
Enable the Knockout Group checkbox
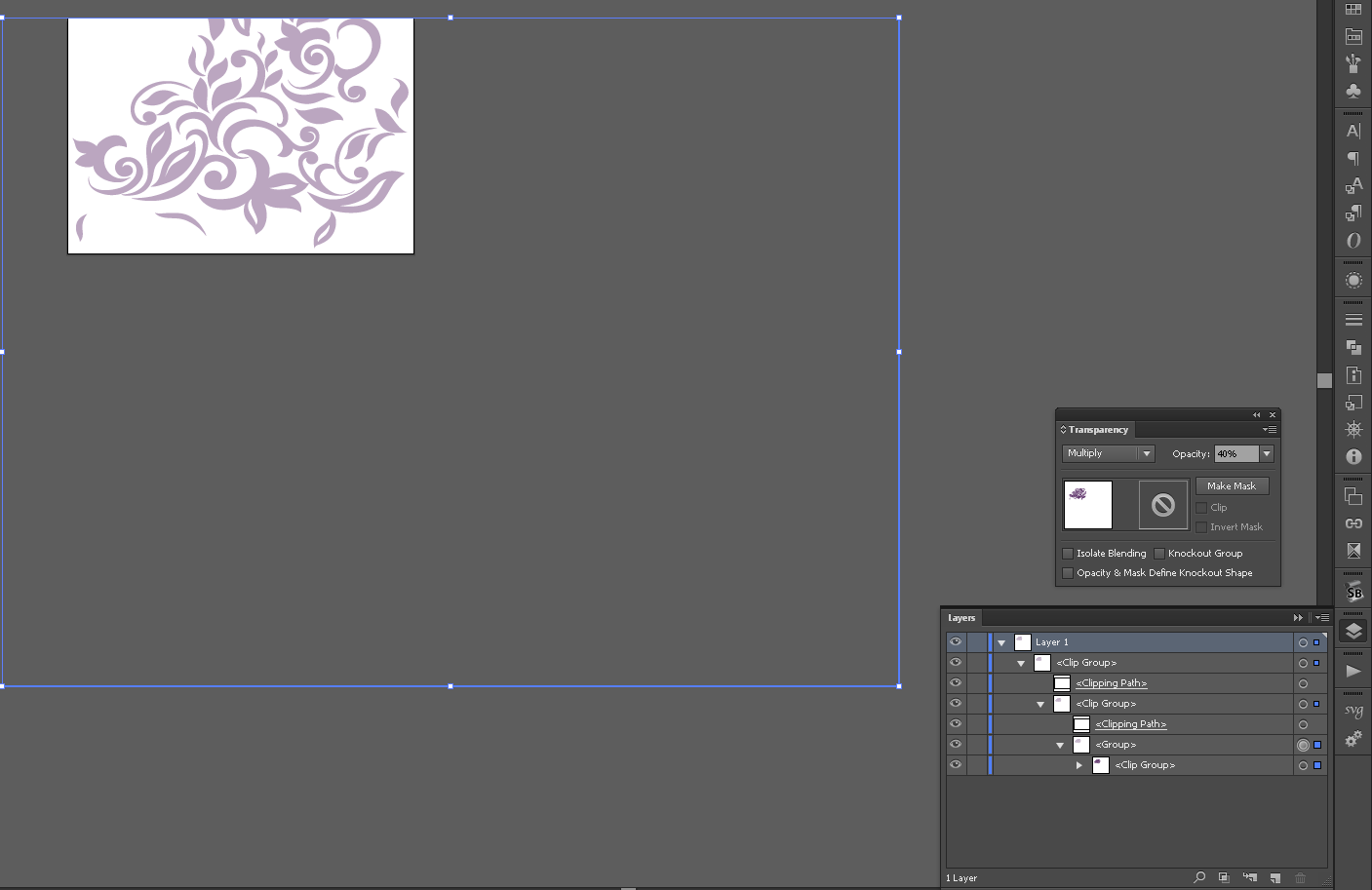point(1159,554)
